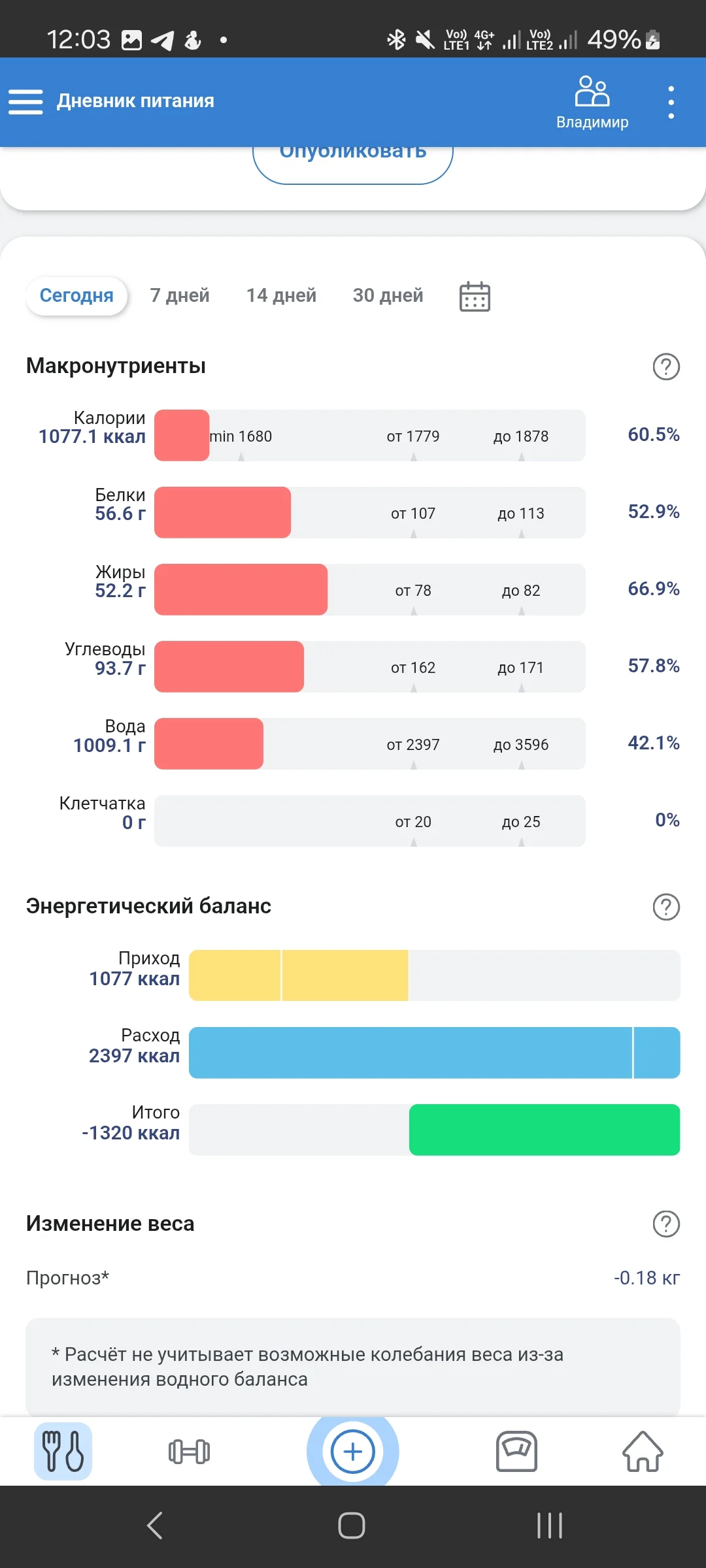Switch to the 7 дней tab
The width and height of the screenshot is (706, 1568).
coord(180,296)
